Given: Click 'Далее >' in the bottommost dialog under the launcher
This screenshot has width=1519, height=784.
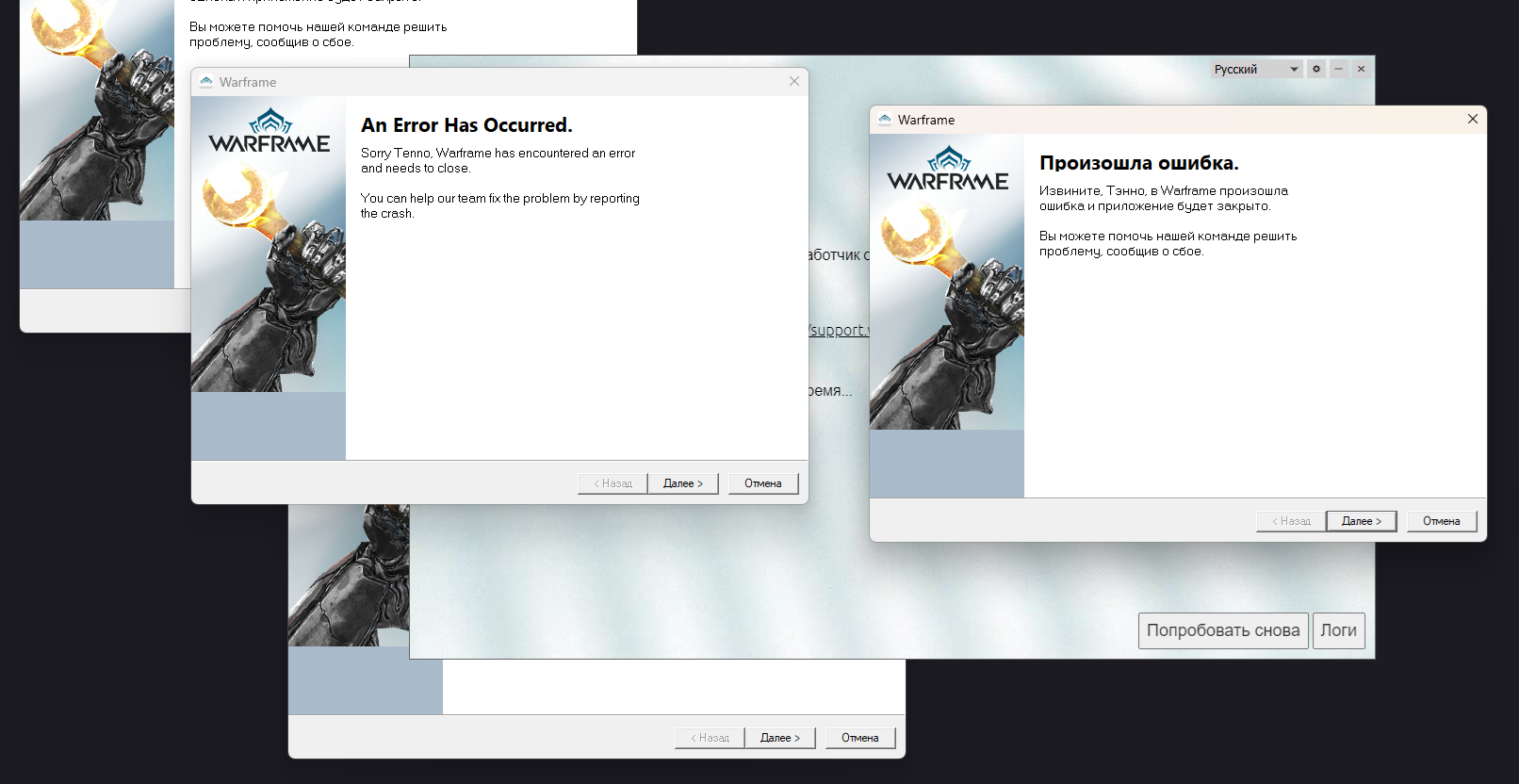Looking at the screenshot, I should 780,738.
